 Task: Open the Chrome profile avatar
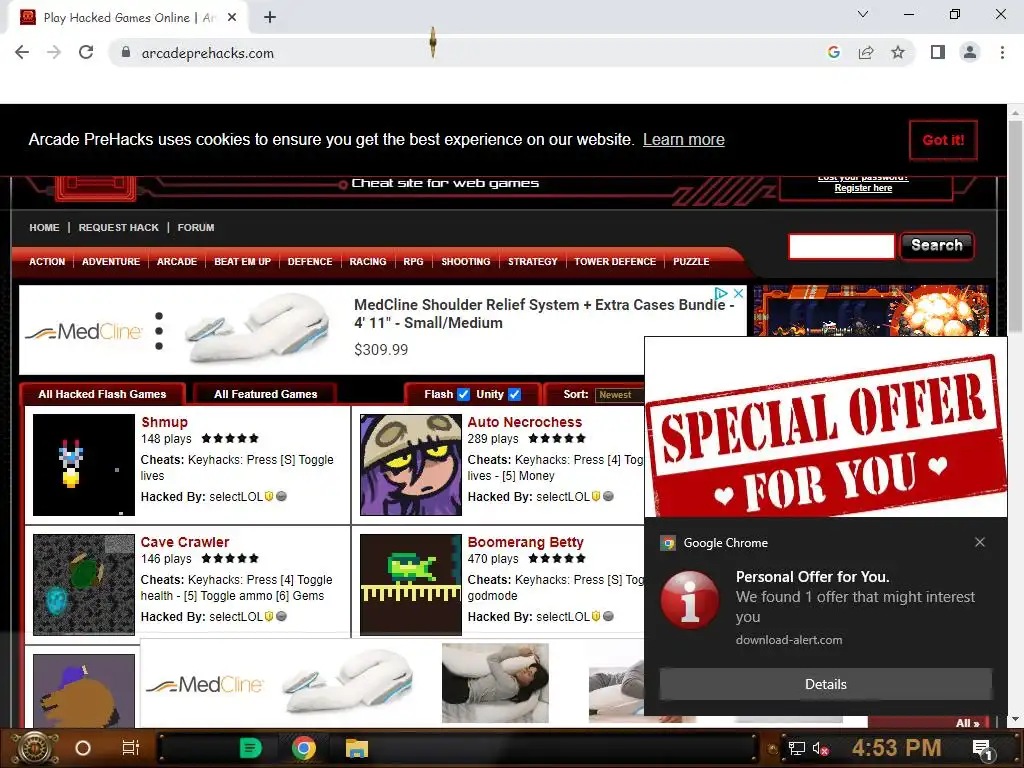pos(970,53)
